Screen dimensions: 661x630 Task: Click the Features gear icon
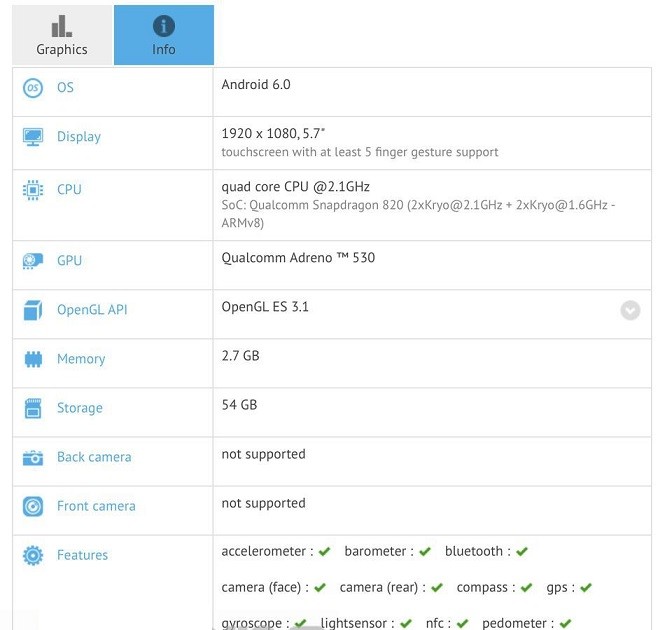33,556
